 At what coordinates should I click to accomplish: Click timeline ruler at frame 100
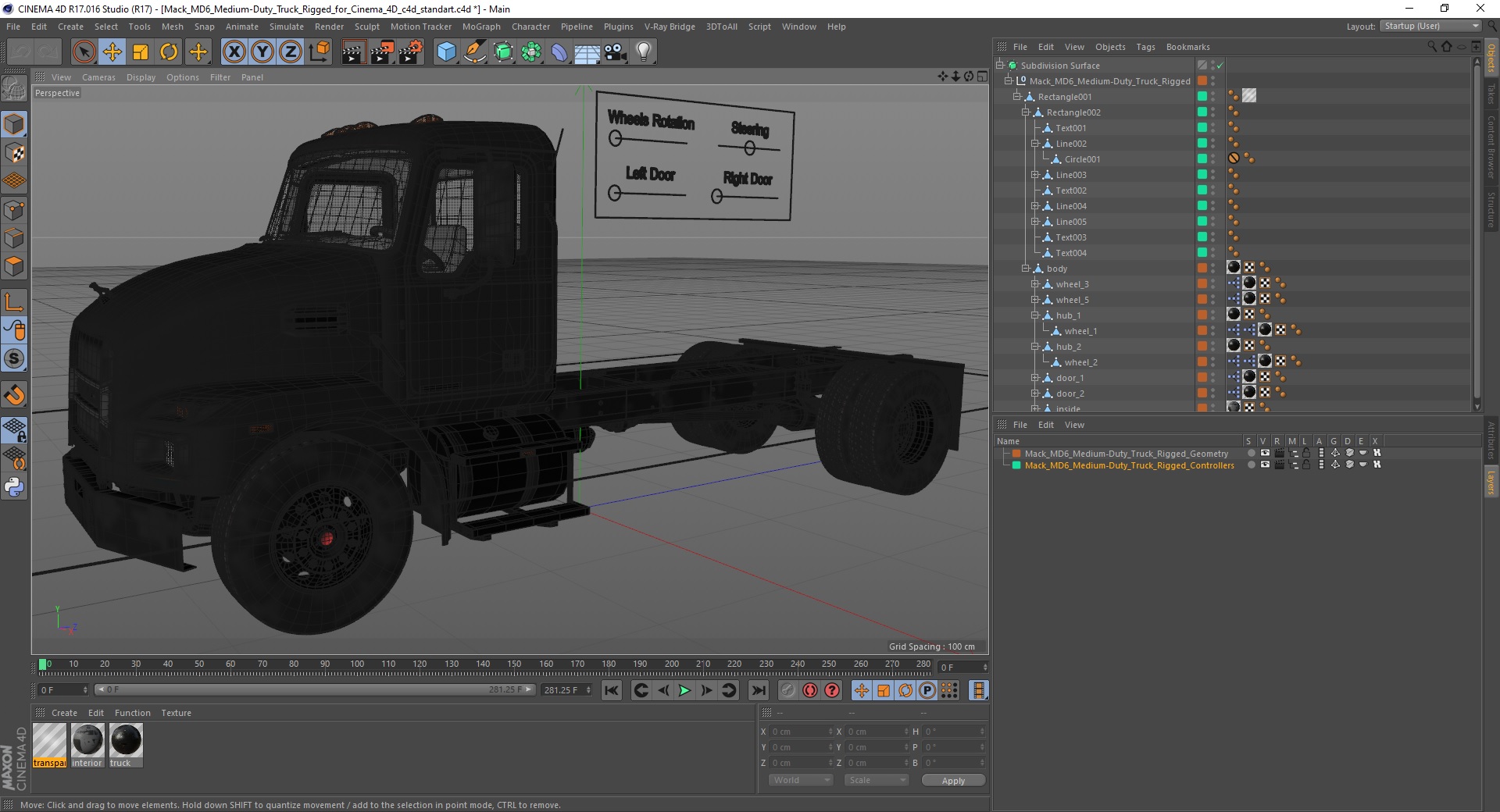point(357,664)
